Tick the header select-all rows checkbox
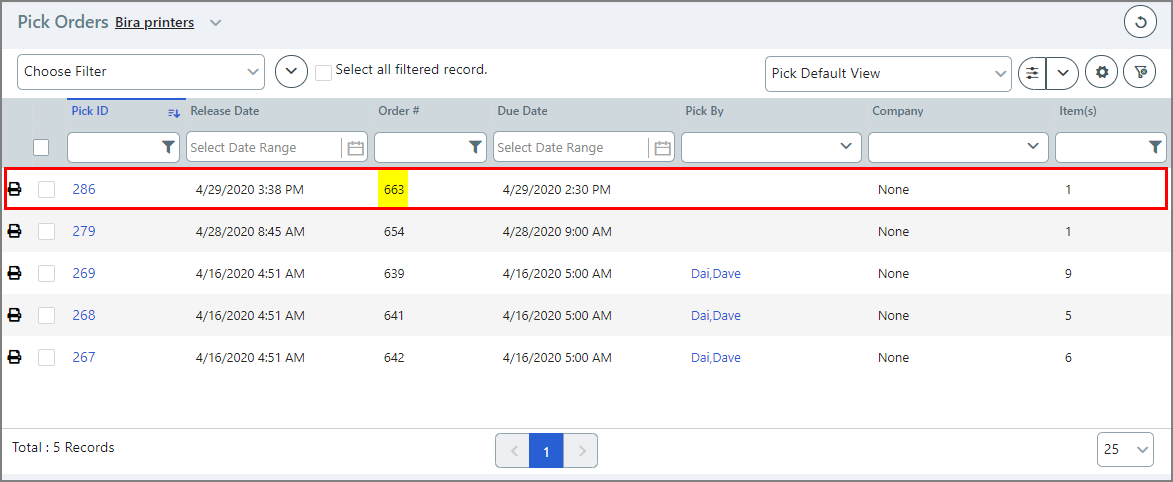The height and width of the screenshot is (482, 1173). [x=41, y=148]
